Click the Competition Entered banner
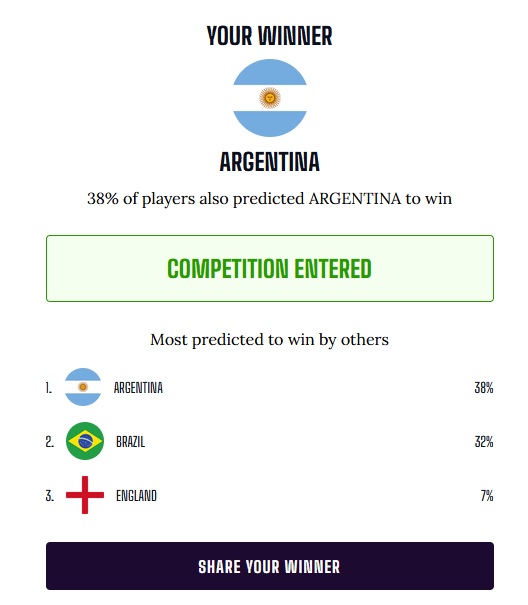Screen dimensions: 528x605 [270, 268]
